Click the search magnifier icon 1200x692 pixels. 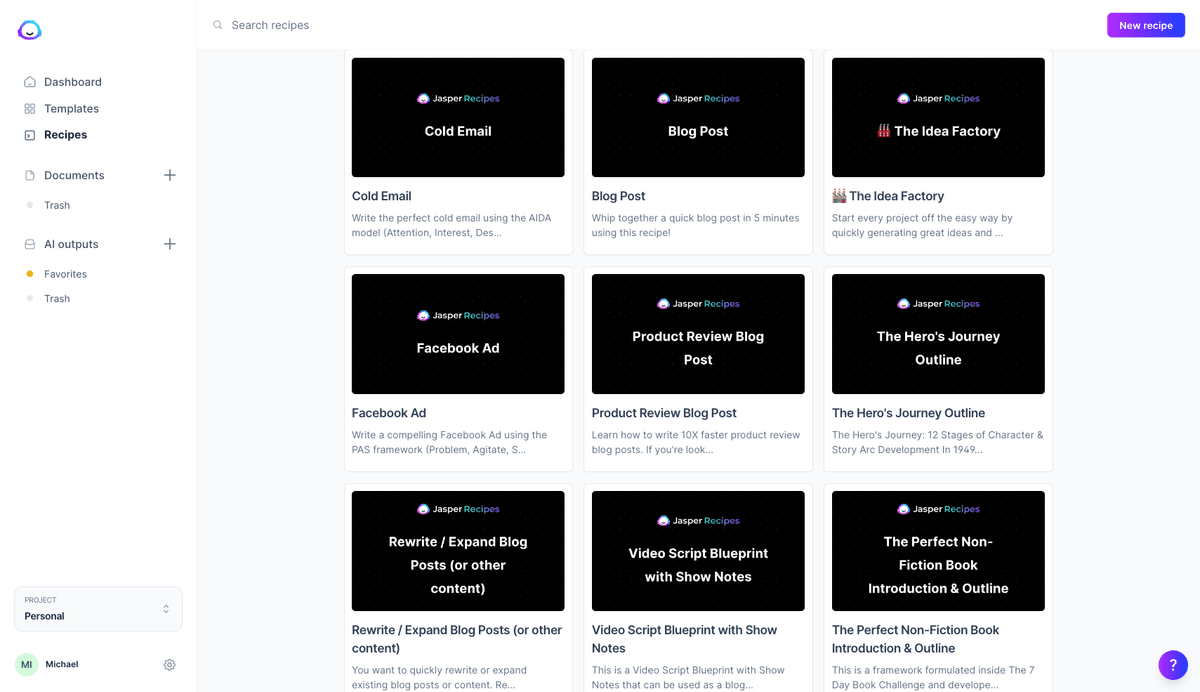(218, 25)
